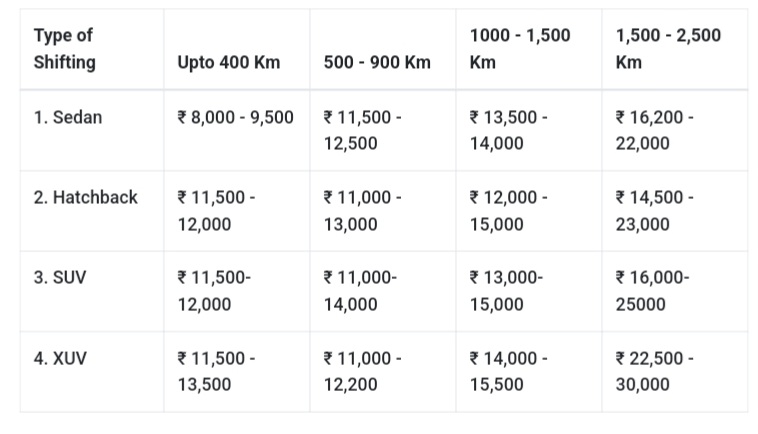Click the "Upto 400 Km" column header
The image size is (758, 434).
228,62
